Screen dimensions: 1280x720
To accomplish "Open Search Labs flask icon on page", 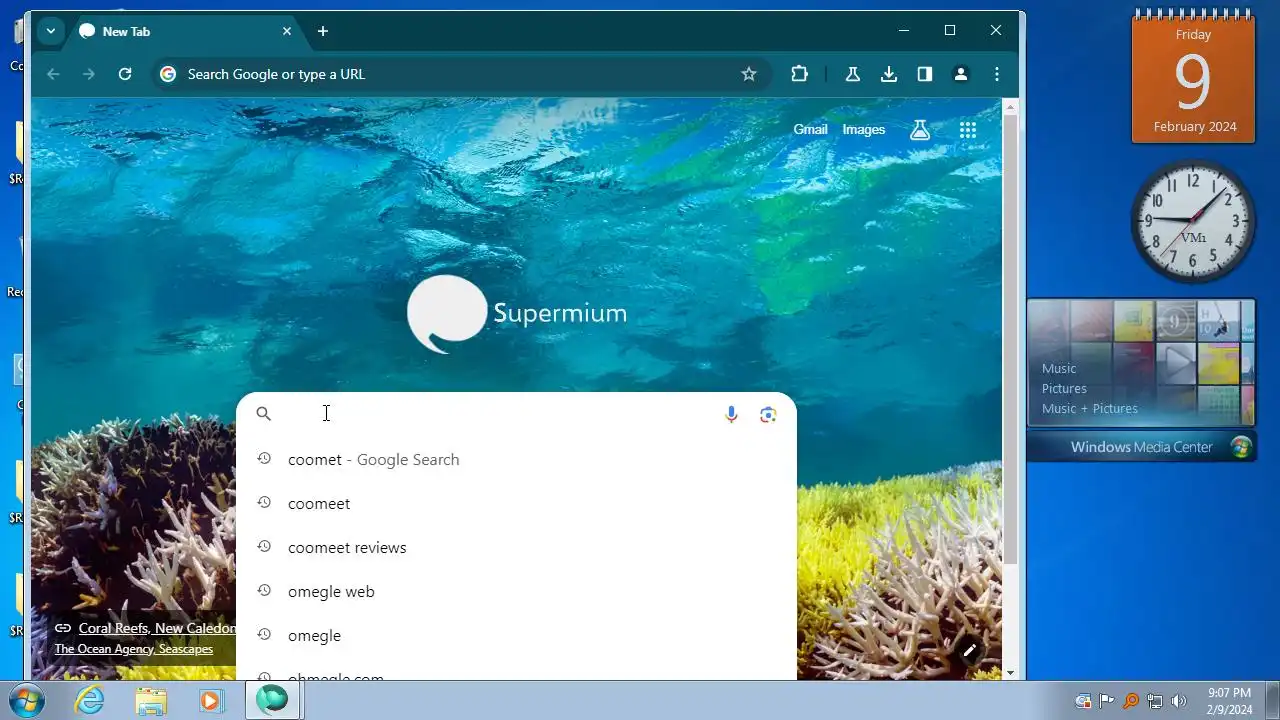I will pyautogui.click(x=920, y=129).
